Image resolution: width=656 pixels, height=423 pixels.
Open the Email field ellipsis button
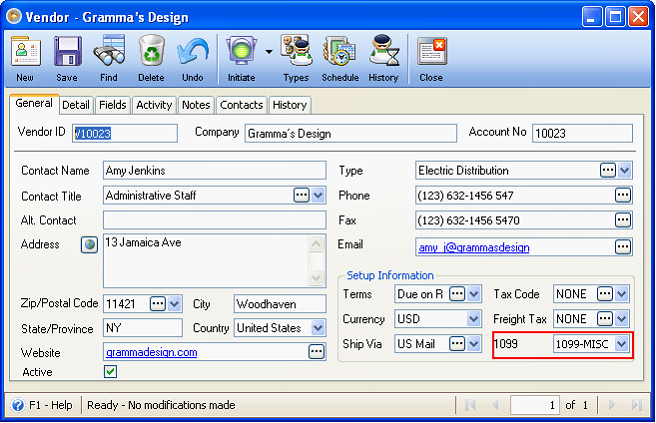623,247
